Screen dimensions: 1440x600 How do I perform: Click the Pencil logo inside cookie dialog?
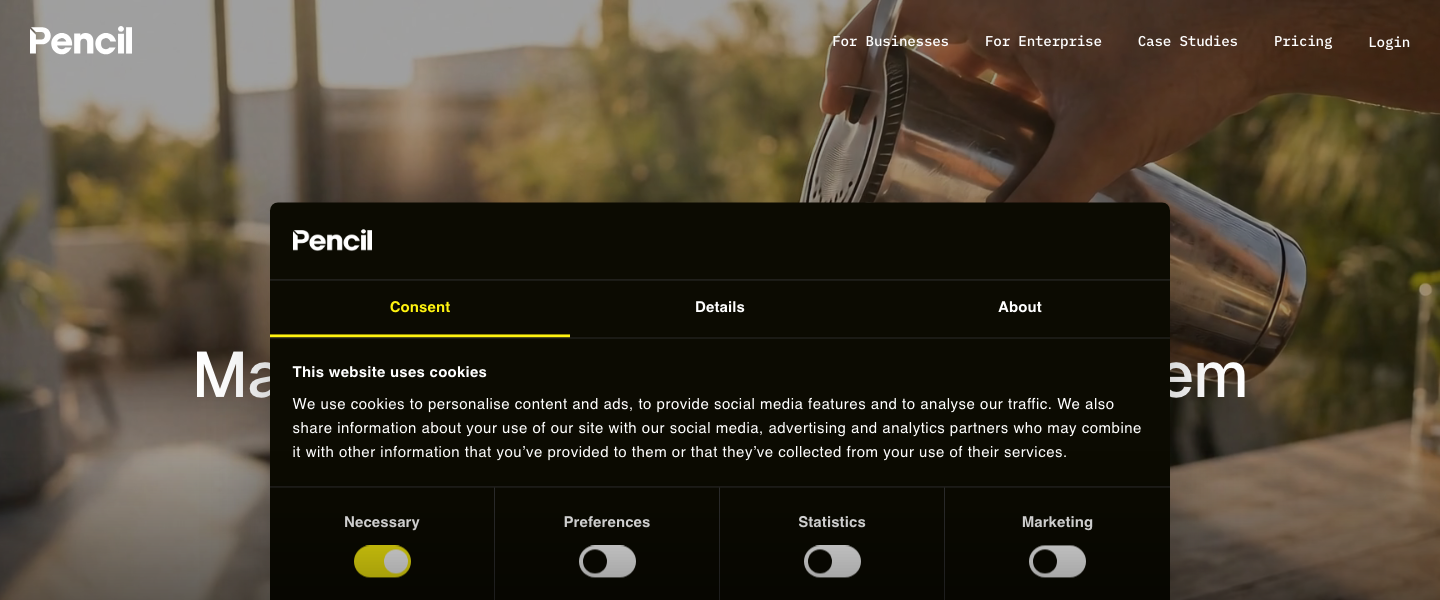tap(332, 240)
